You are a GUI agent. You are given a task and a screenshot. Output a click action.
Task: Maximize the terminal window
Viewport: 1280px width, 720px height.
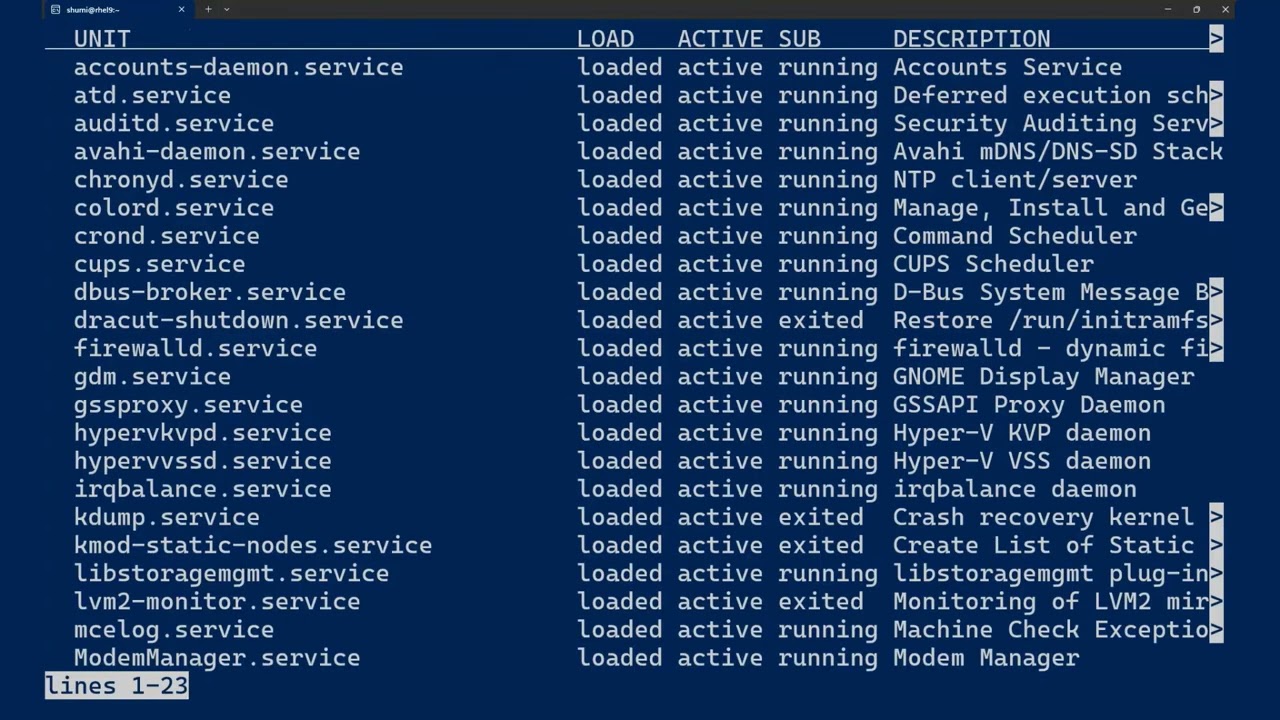[x=1196, y=9]
